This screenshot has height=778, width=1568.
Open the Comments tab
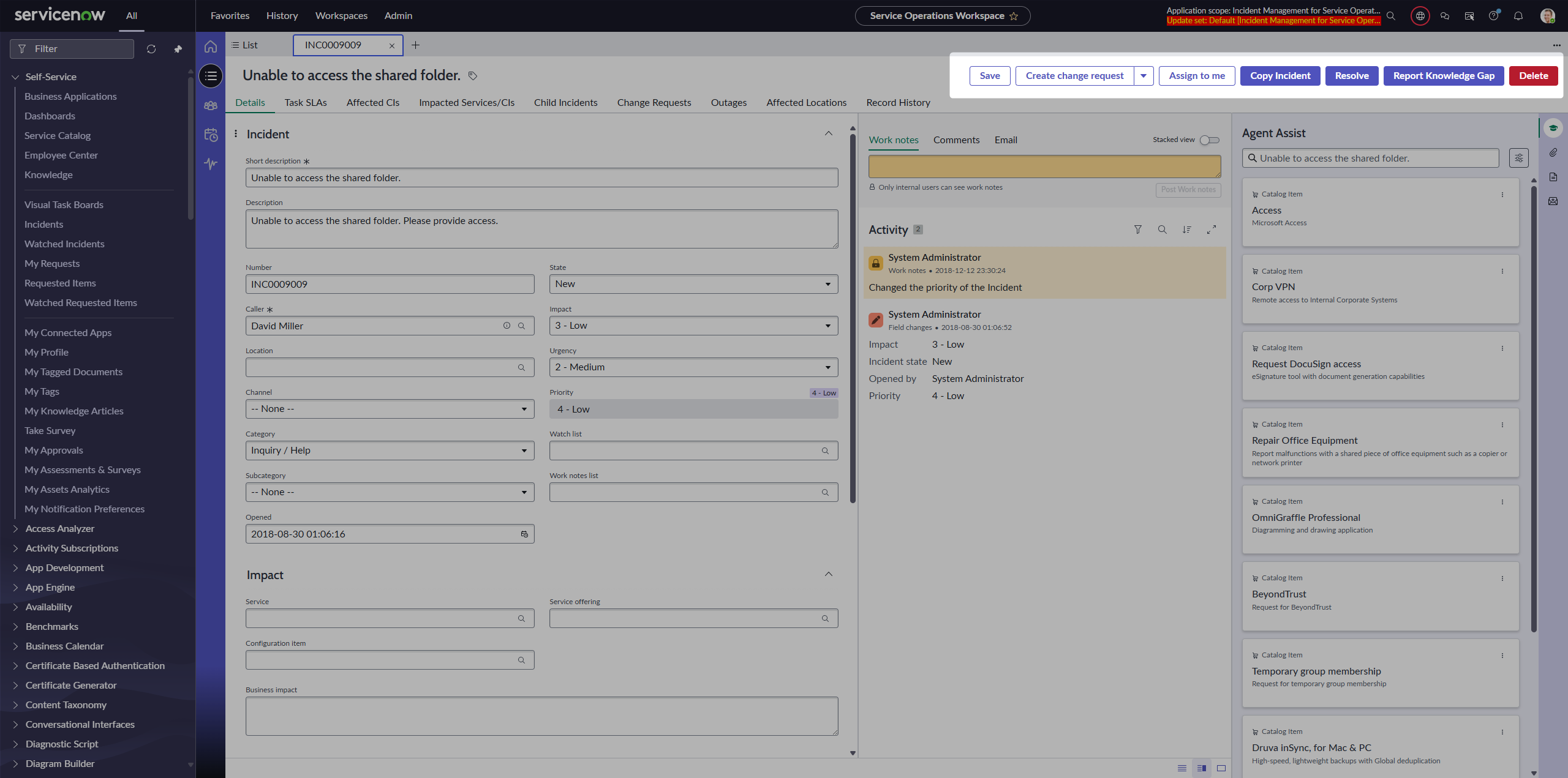pyautogui.click(x=956, y=140)
